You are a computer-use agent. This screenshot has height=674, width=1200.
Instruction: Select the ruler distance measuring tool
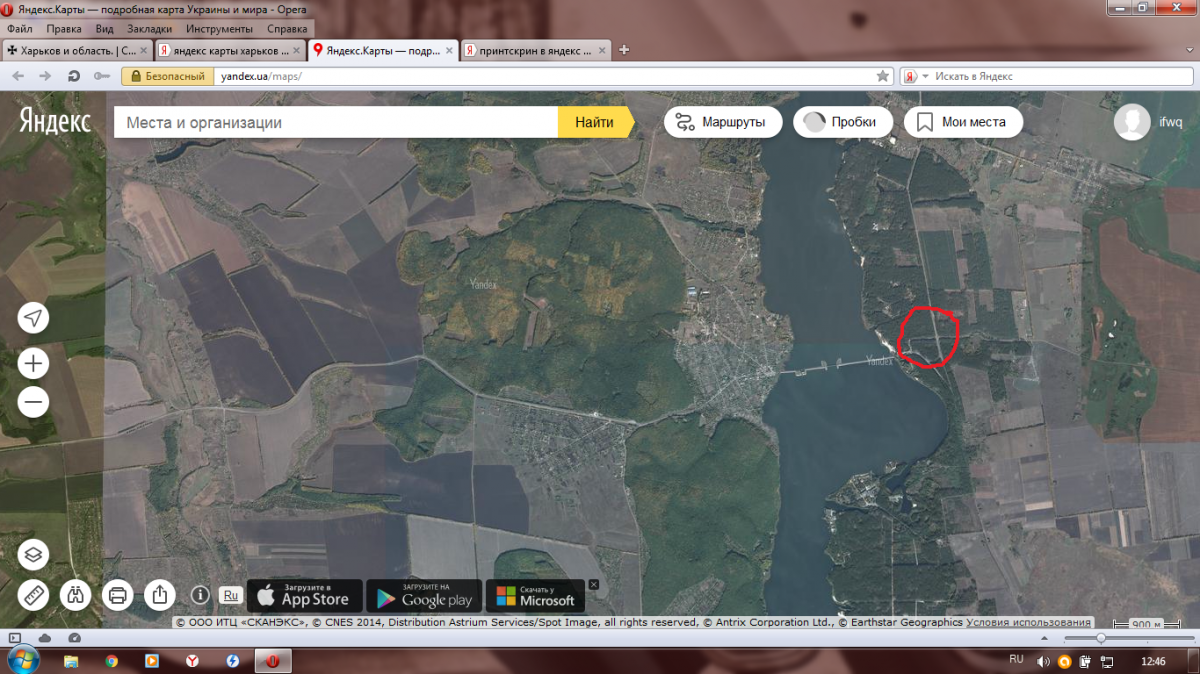coord(33,595)
